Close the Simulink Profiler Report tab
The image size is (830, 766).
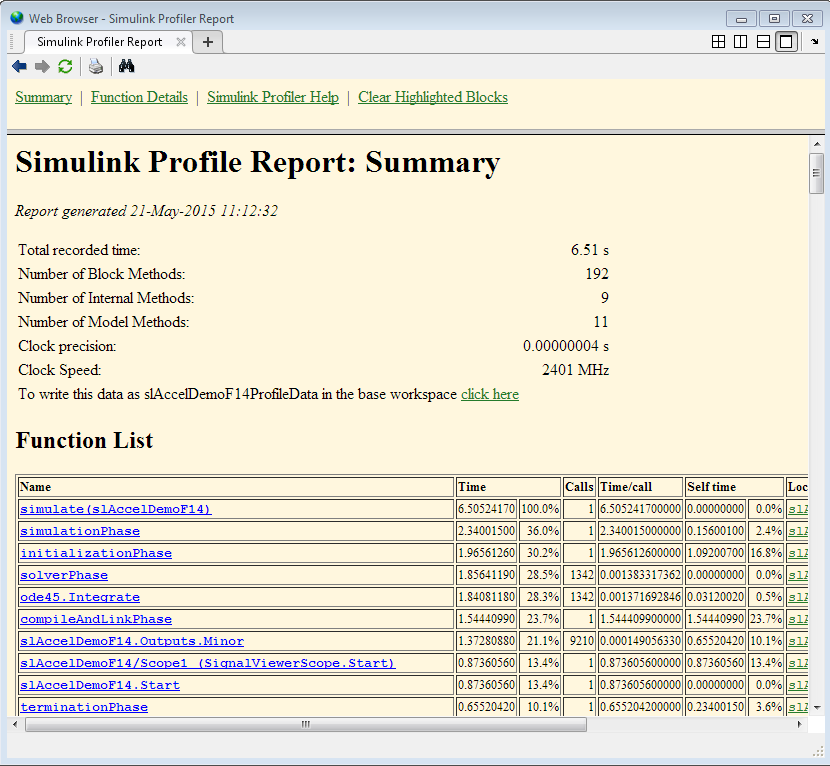point(181,42)
